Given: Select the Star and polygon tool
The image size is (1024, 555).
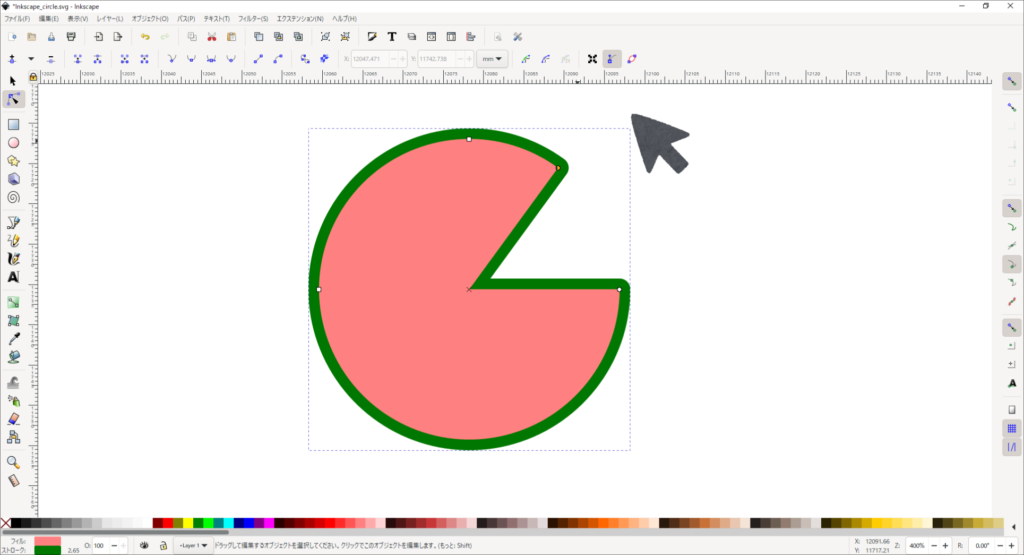Looking at the screenshot, I should click(x=13, y=161).
